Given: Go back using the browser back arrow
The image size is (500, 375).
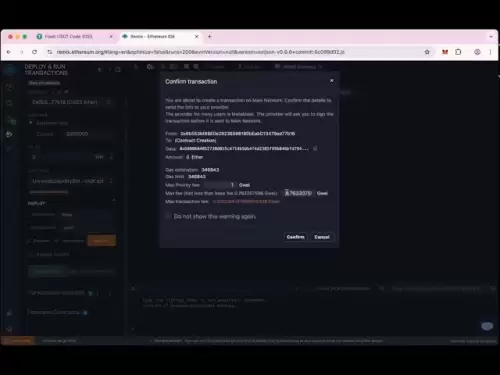Looking at the screenshot, I should (x=9, y=52).
